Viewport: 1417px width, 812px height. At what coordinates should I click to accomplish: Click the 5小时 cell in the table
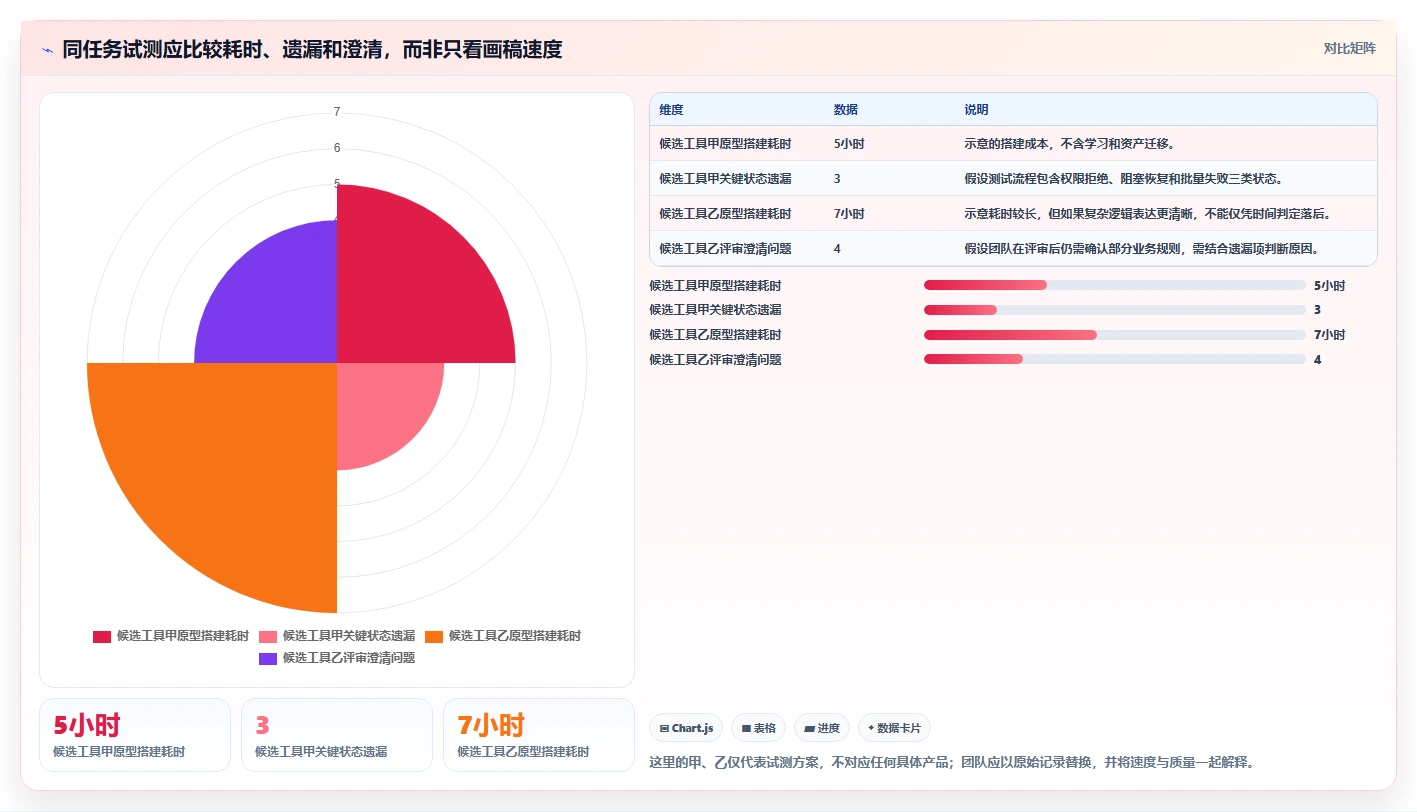849,143
